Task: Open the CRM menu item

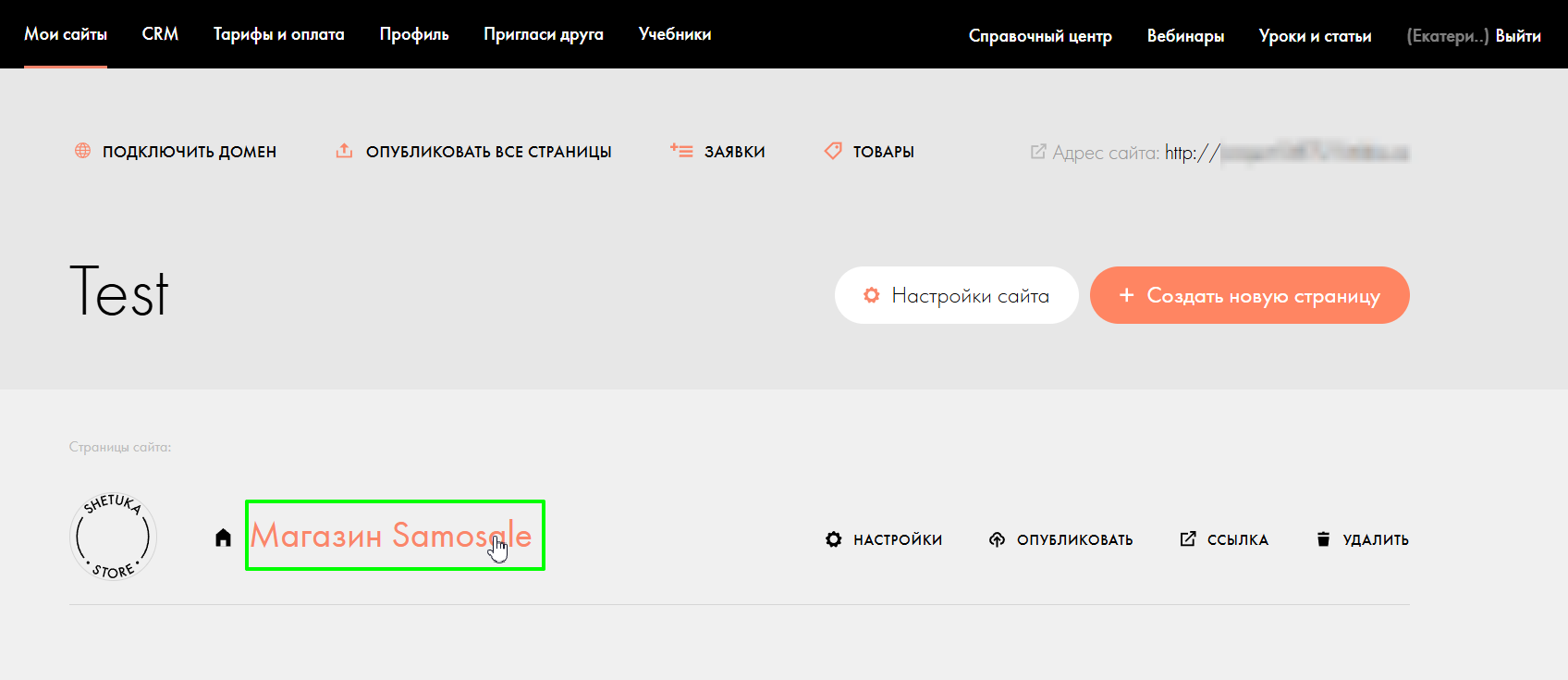Action: (x=160, y=34)
